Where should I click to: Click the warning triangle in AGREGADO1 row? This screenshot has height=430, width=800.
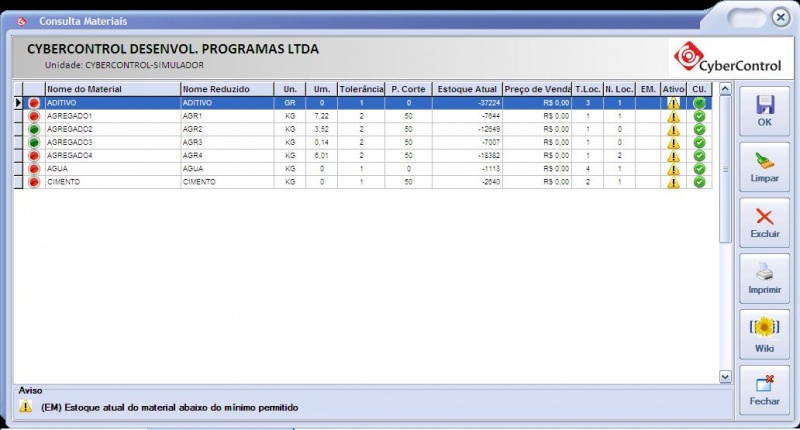(x=673, y=116)
